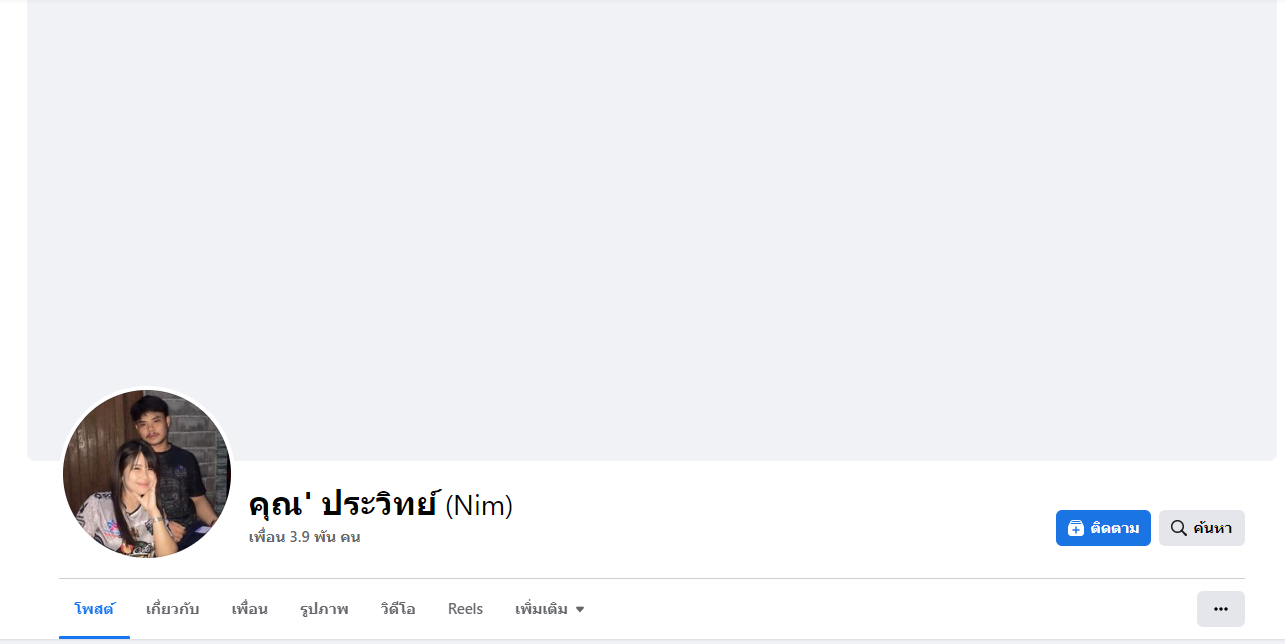Click the (Nim) nickname text
The width and height of the screenshot is (1285, 644).
[x=479, y=506]
